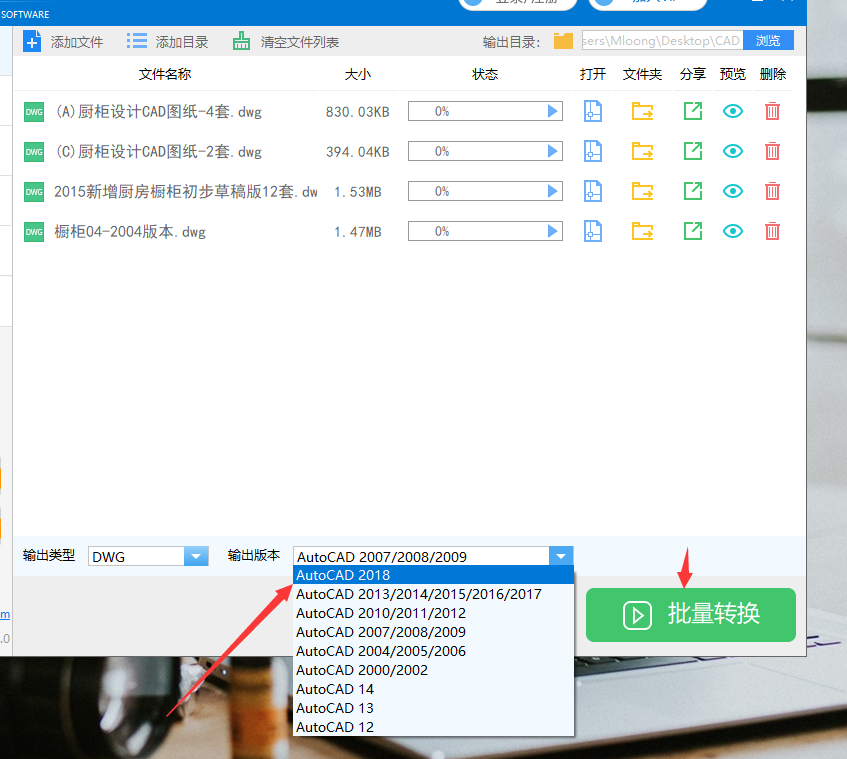Viewport: 847px width, 759px height.
Task: Click progress bar of (C)厨柜设计CAD图纸-2套.dwg
Action: click(x=485, y=151)
